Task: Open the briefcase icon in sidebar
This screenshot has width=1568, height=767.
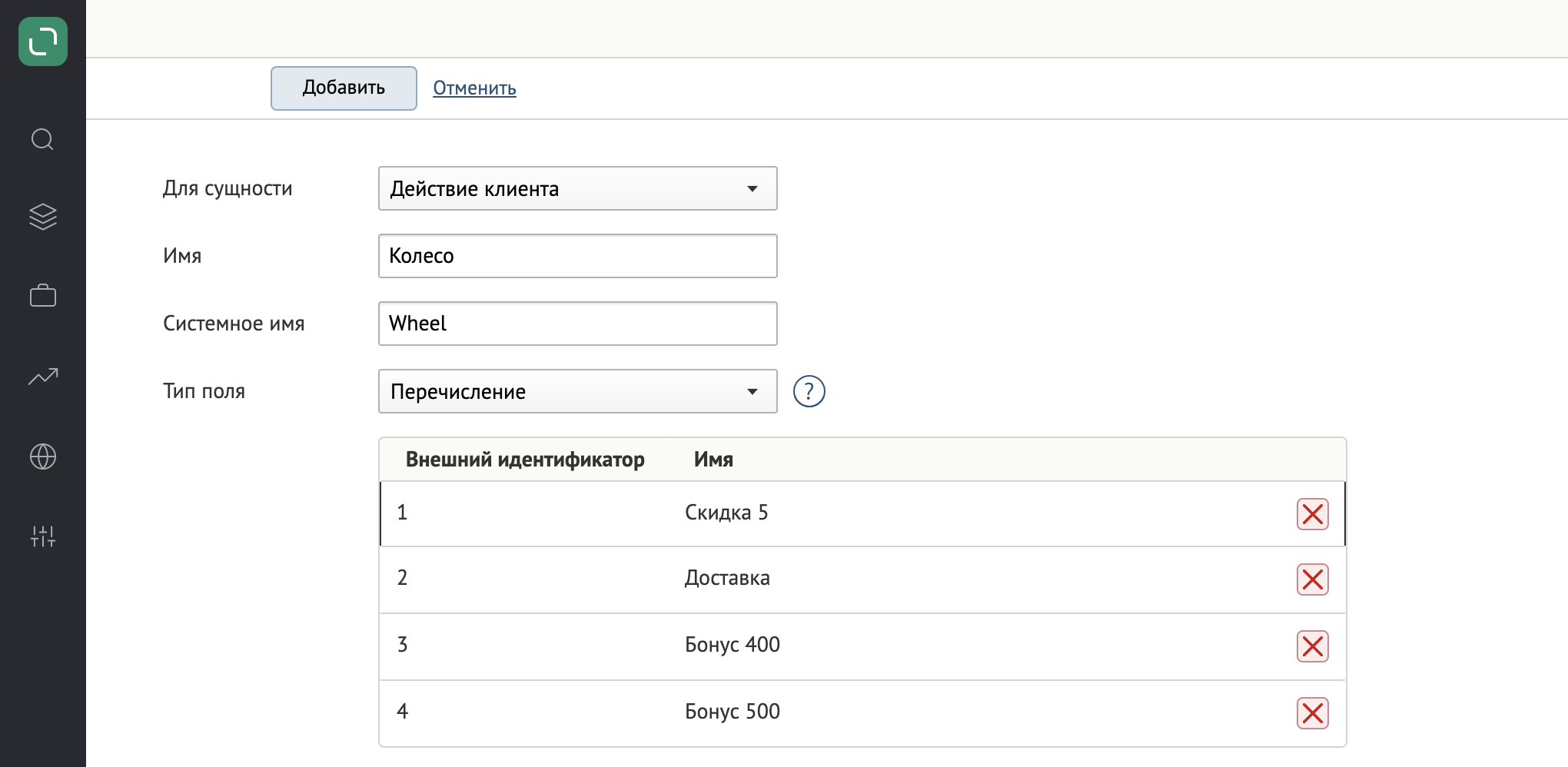Action: [43, 296]
